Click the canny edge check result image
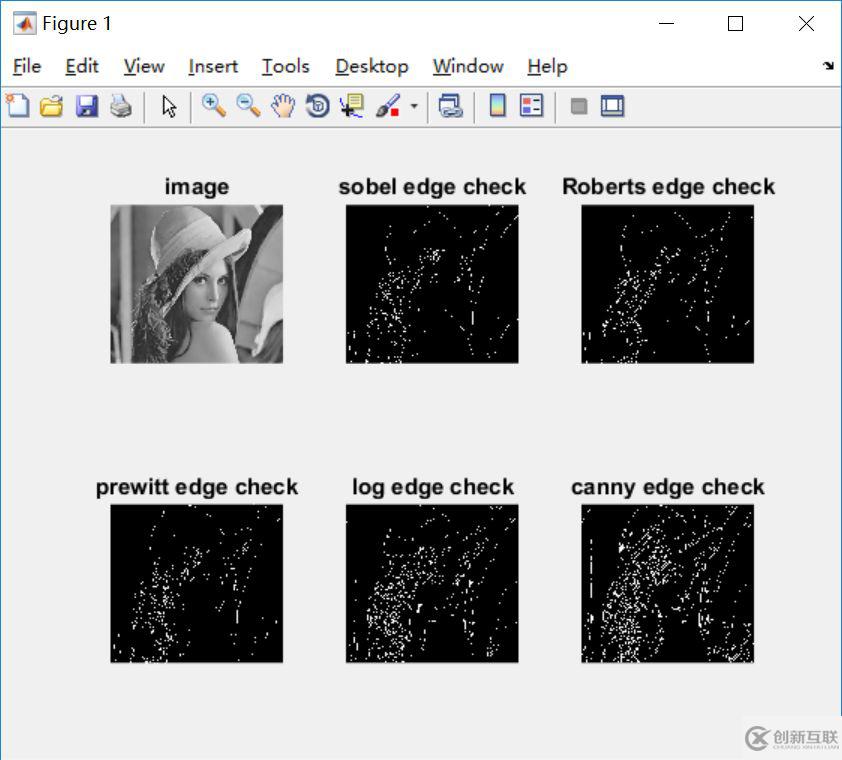 667,583
